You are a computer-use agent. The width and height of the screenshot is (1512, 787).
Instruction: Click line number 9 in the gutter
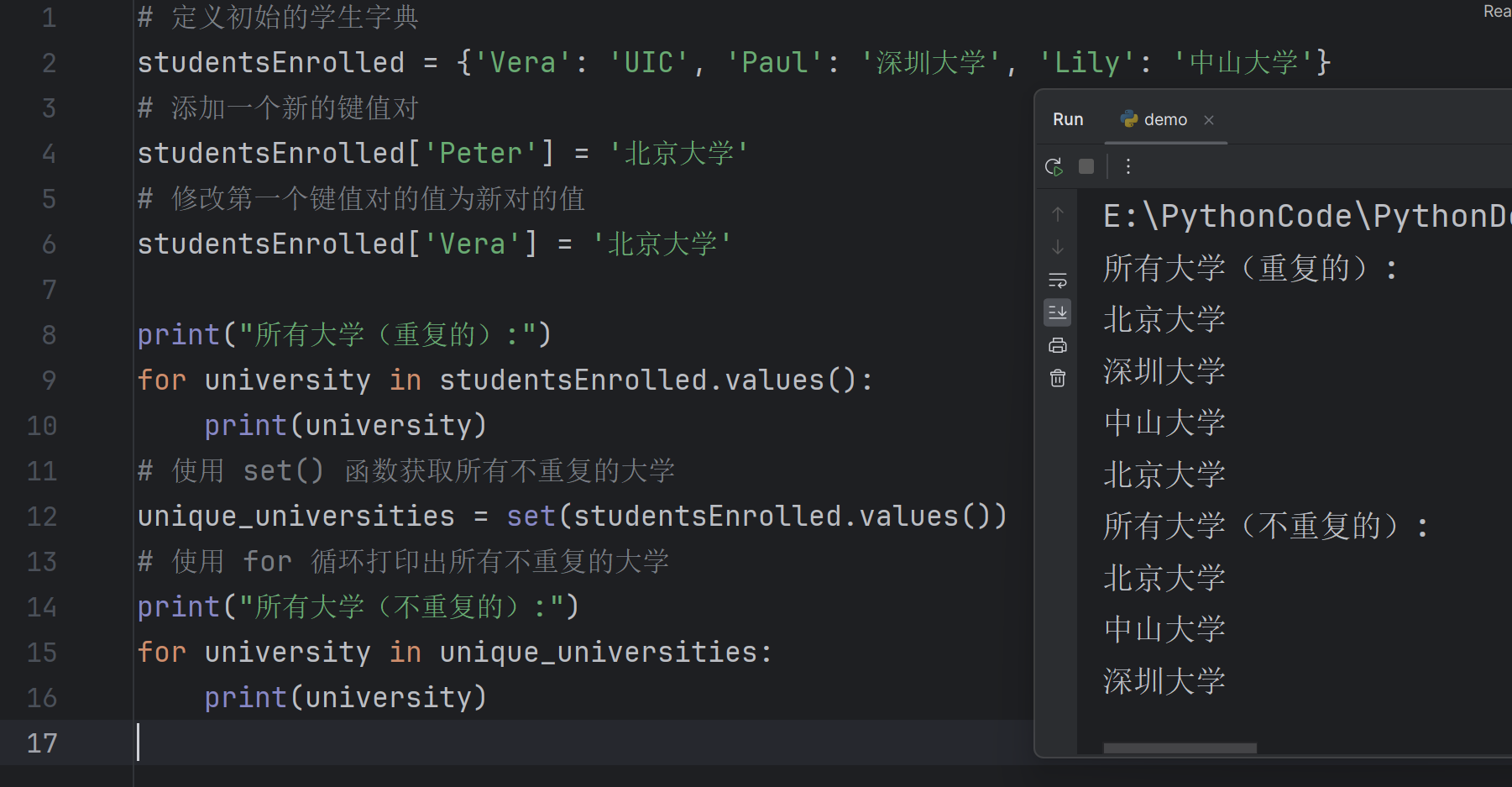(49, 380)
